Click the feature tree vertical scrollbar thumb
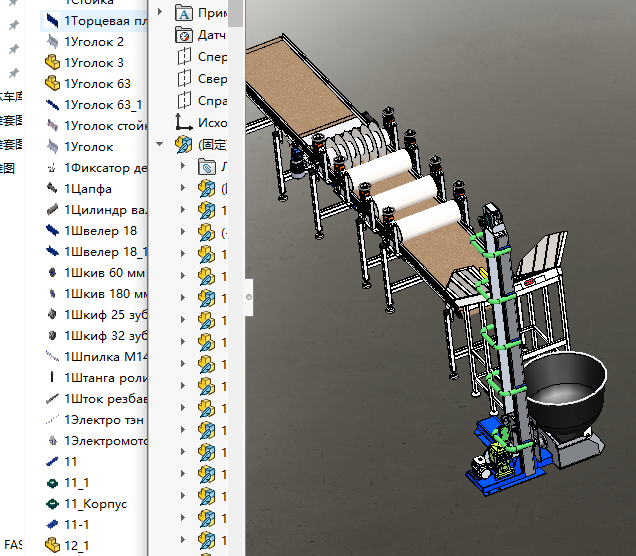 [x=235, y=13]
